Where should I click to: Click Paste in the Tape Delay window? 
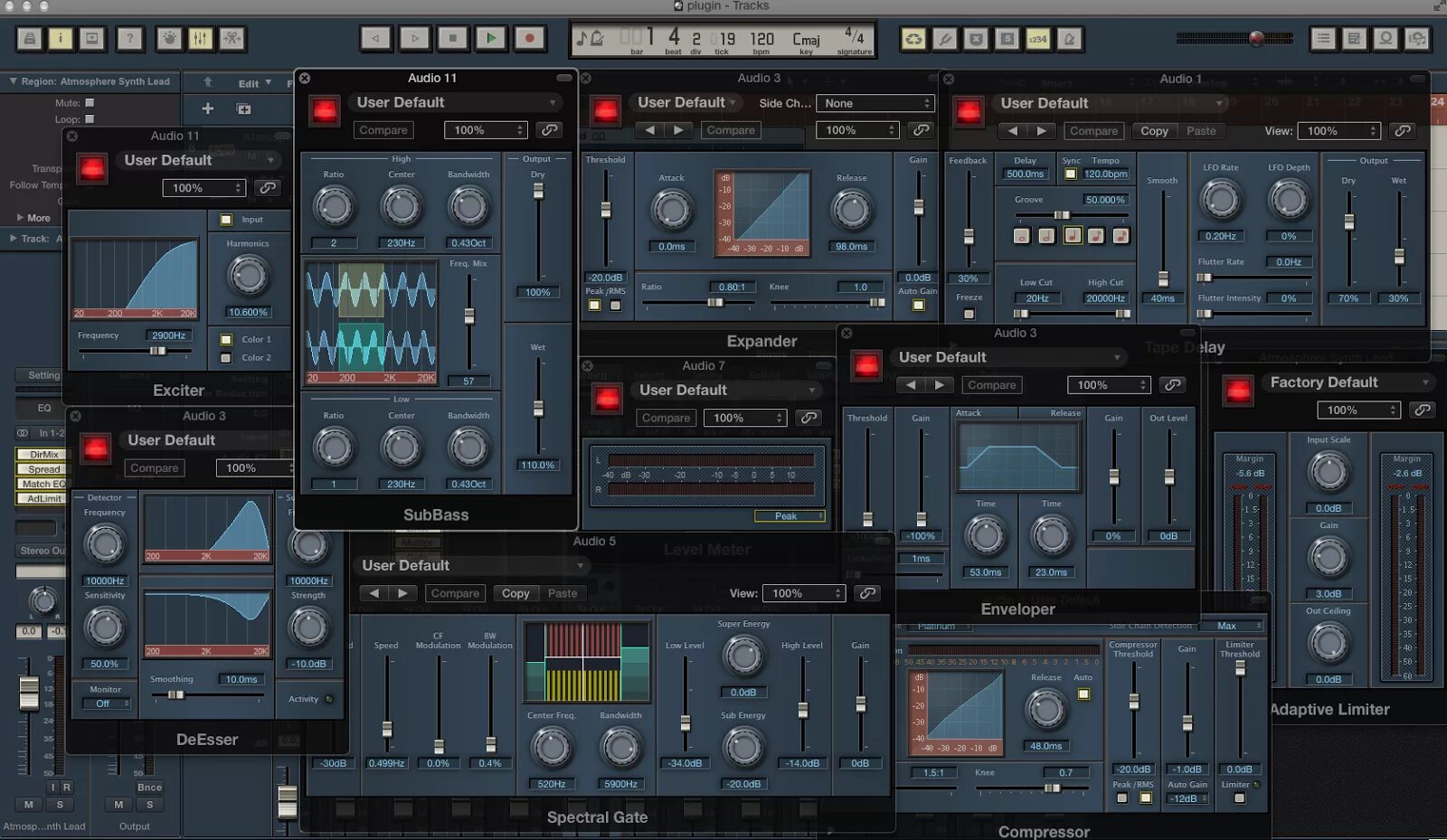click(x=1201, y=131)
